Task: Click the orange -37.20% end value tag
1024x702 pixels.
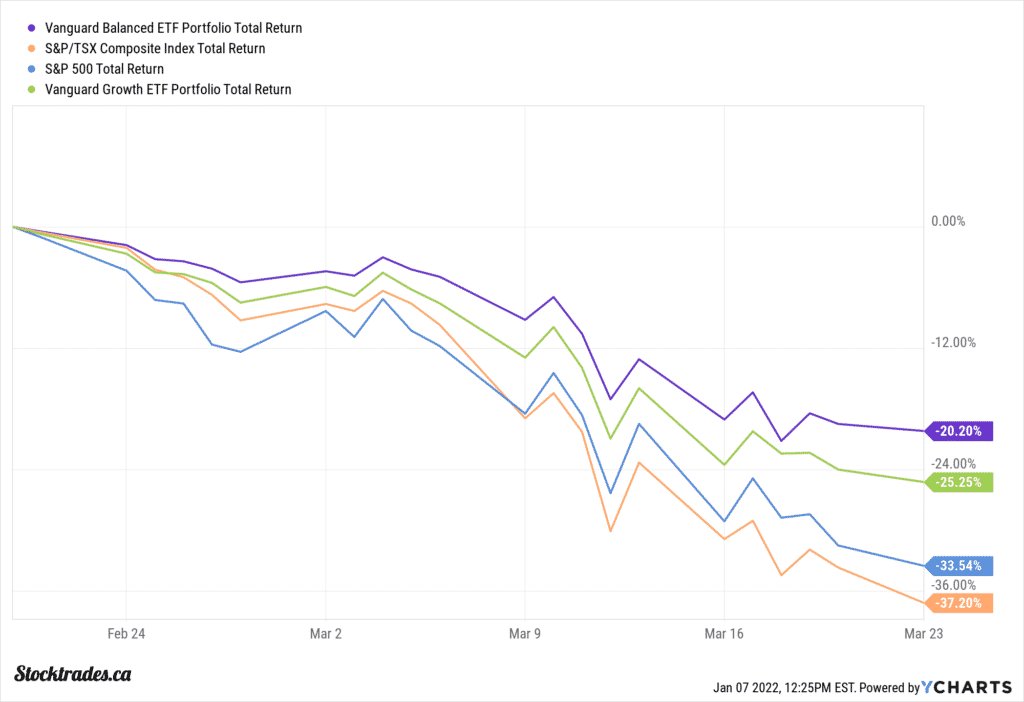Action: pyautogui.click(x=961, y=603)
